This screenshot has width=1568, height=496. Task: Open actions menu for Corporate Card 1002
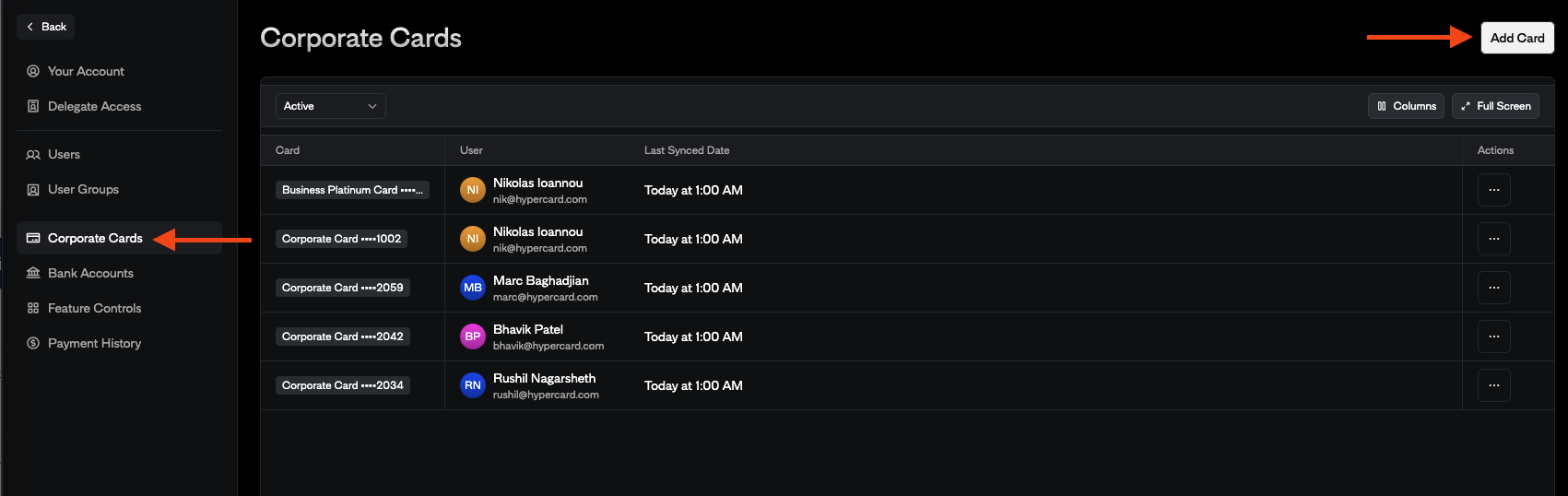[1493, 239]
